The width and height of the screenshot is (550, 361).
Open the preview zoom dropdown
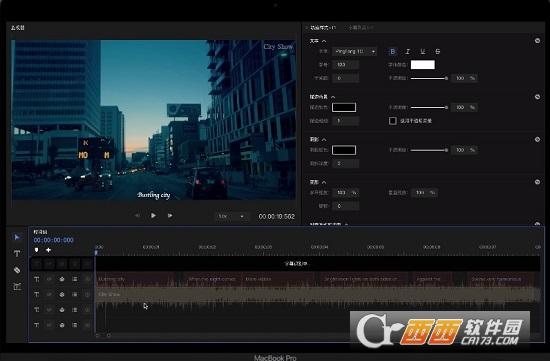coord(231,216)
